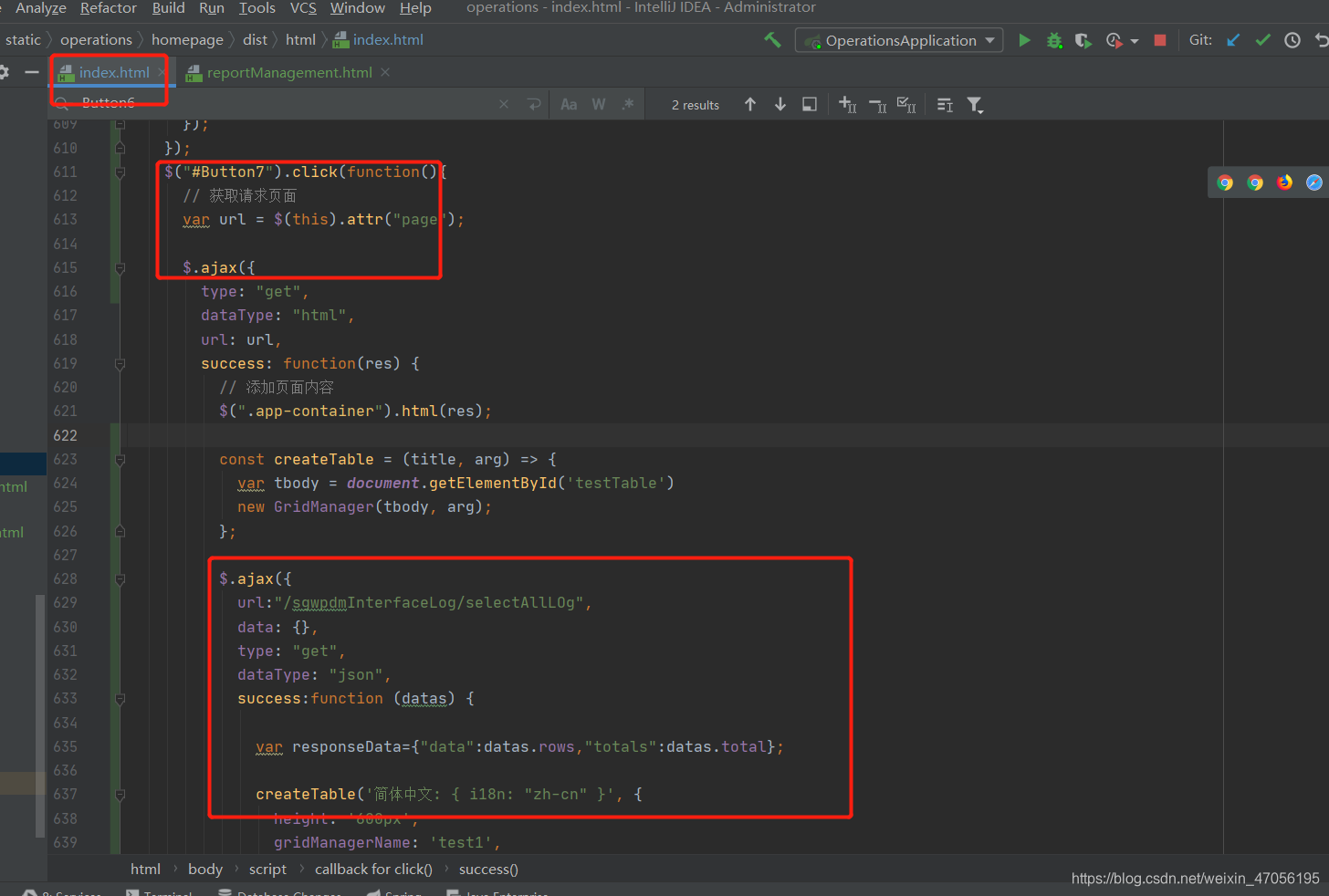
Task: Open the Analyze menu
Action: tap(41, 8)
